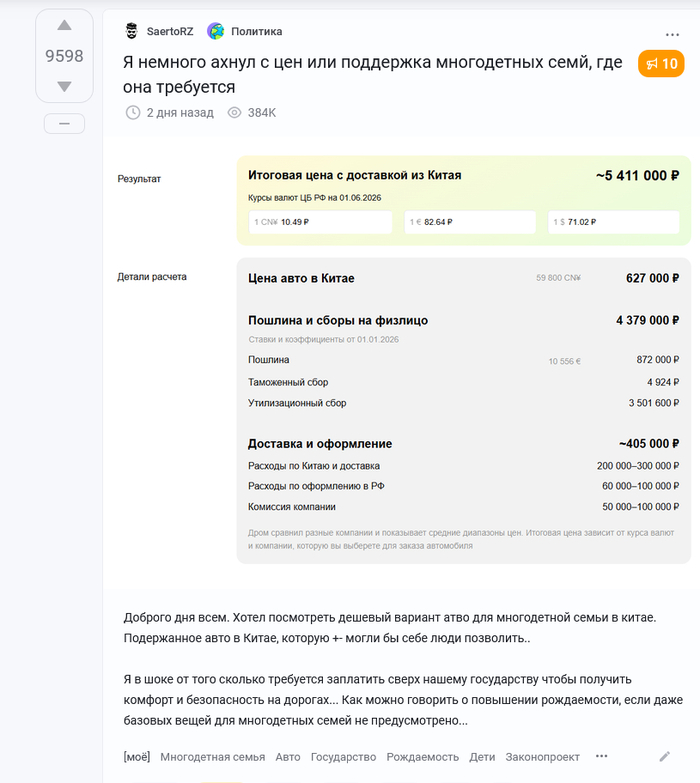
Task: Click the orange megaphone 10 badge
Action: [661, 63]
